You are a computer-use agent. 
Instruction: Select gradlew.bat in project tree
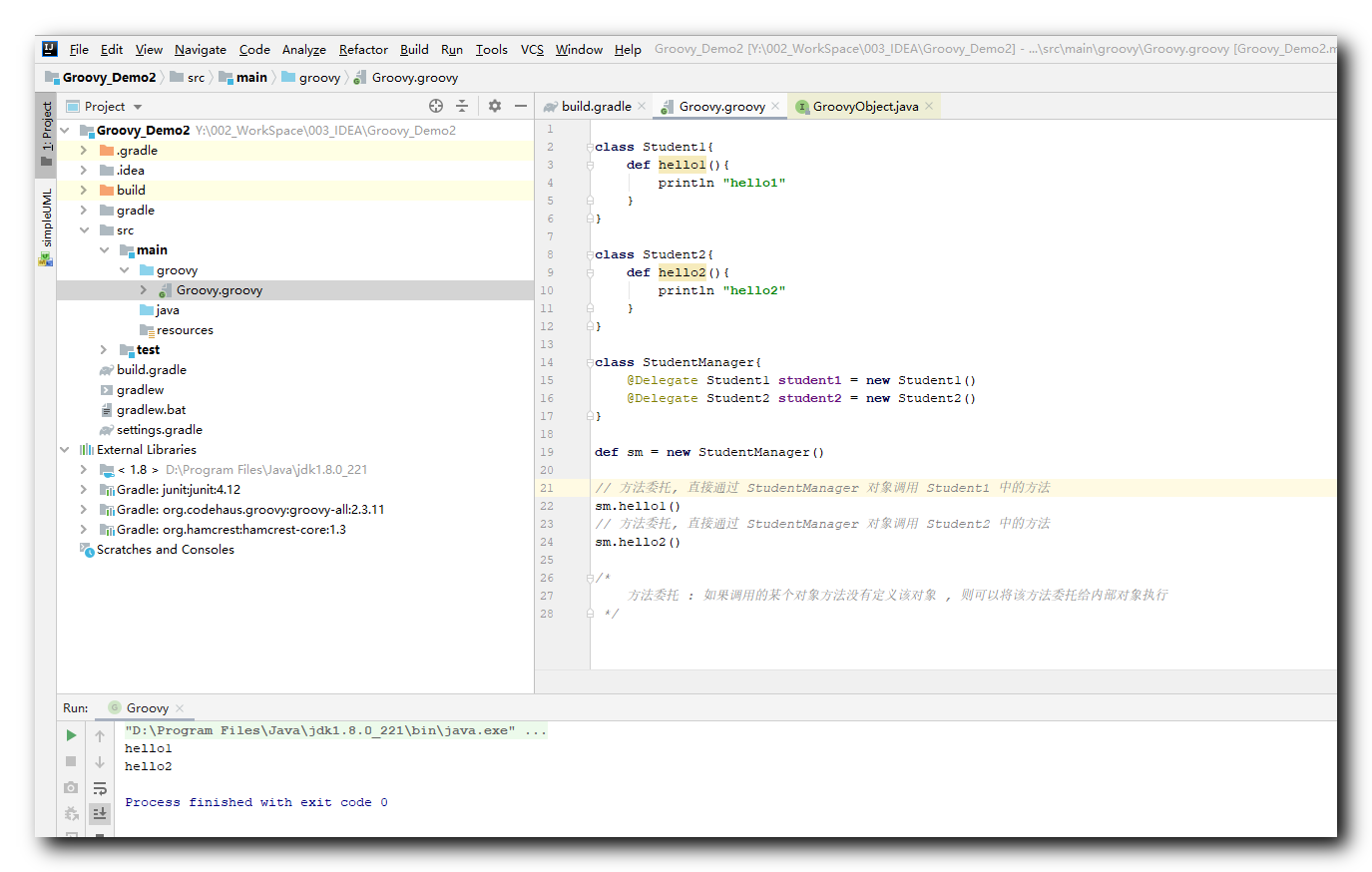143,410
